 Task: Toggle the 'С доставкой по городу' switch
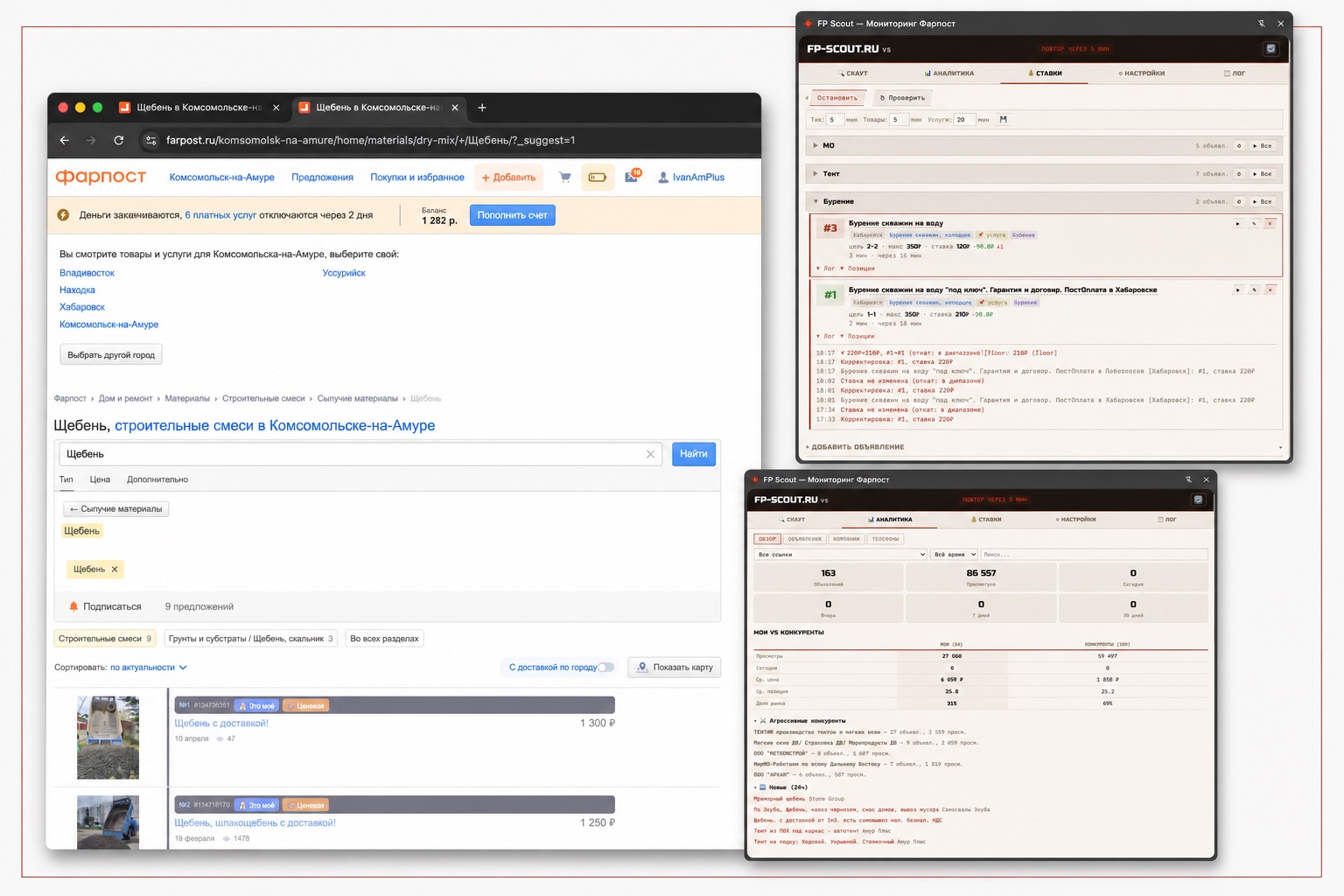click(605, 668)
